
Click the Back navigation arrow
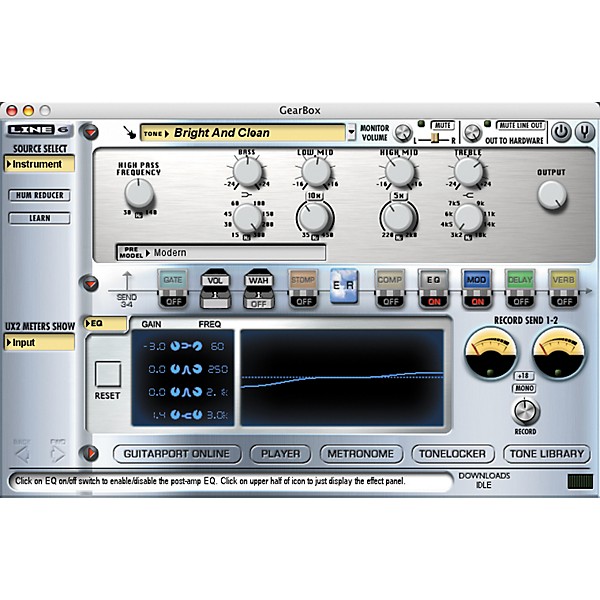pyautogui.click(x=22, y=454)
